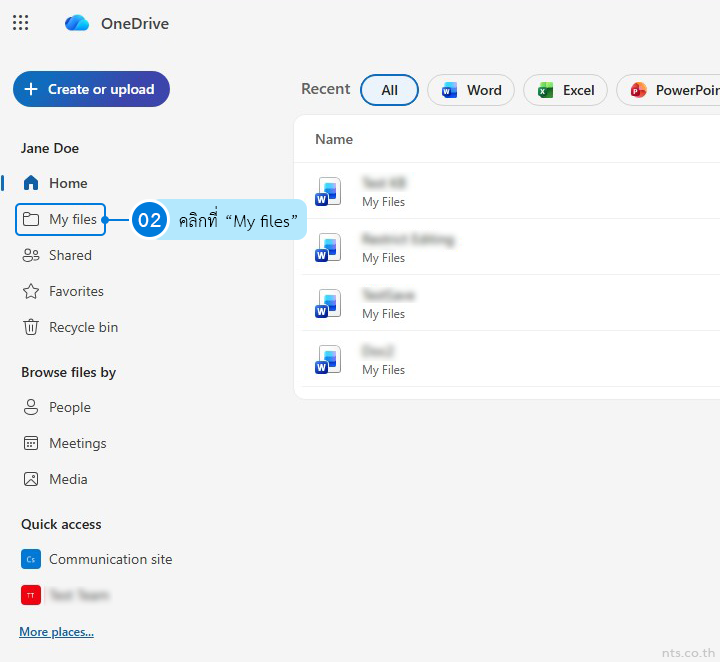Click the OneDrive title text
Screen dimensions: 720x662
click(x=135, y=23)
